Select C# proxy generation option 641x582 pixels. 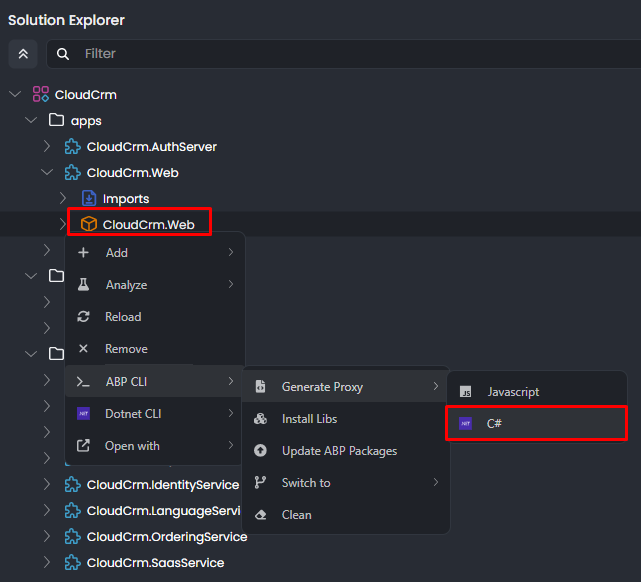[x=494, y=424]
